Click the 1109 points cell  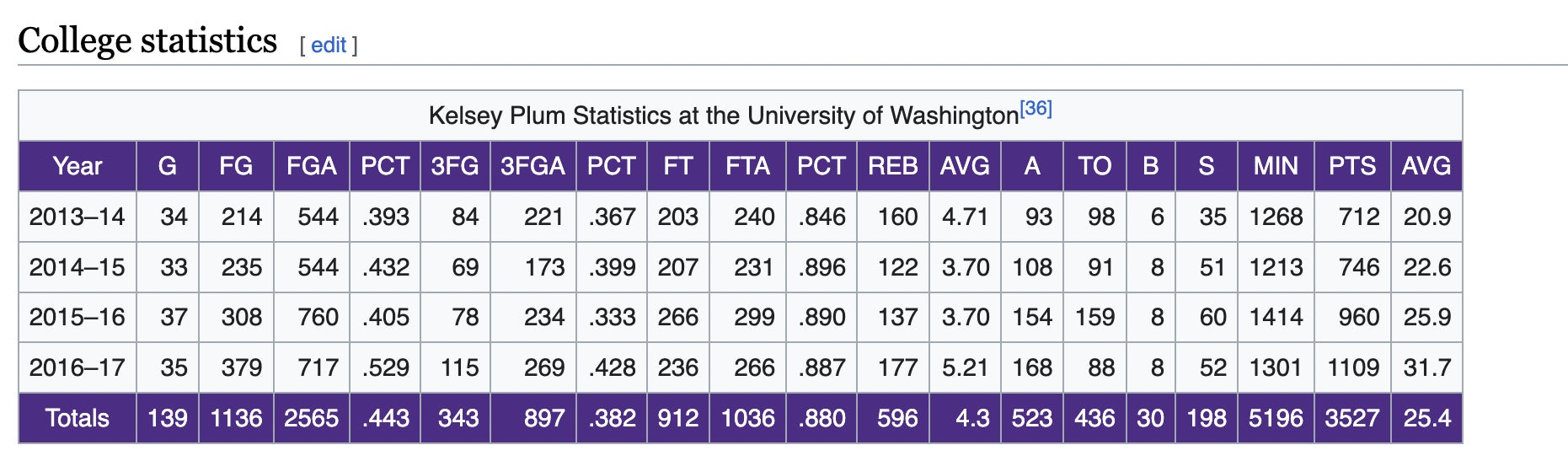pos(1354,367)
